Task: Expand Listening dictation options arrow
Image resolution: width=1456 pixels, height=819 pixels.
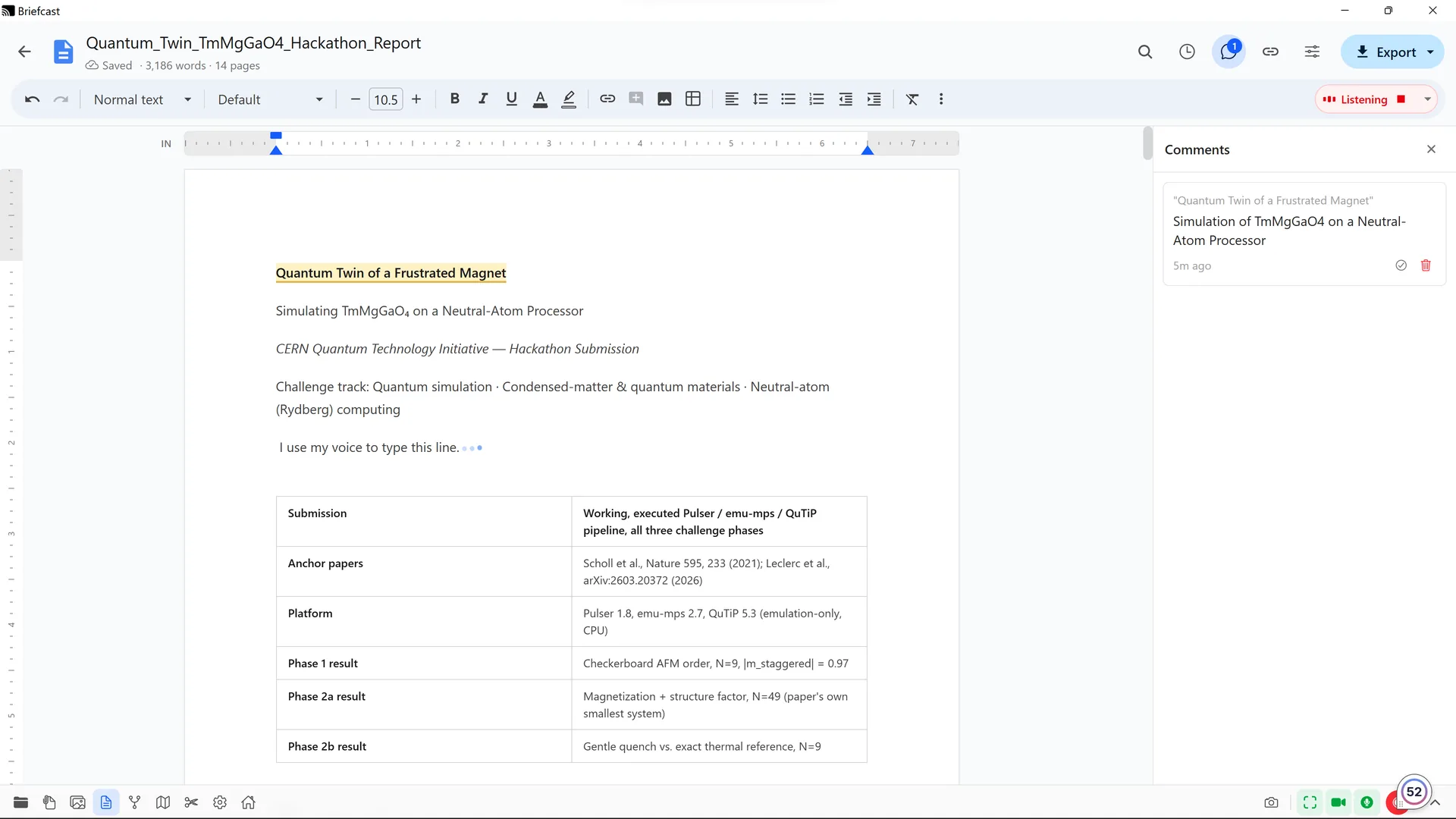Action: pos(1427,99)
